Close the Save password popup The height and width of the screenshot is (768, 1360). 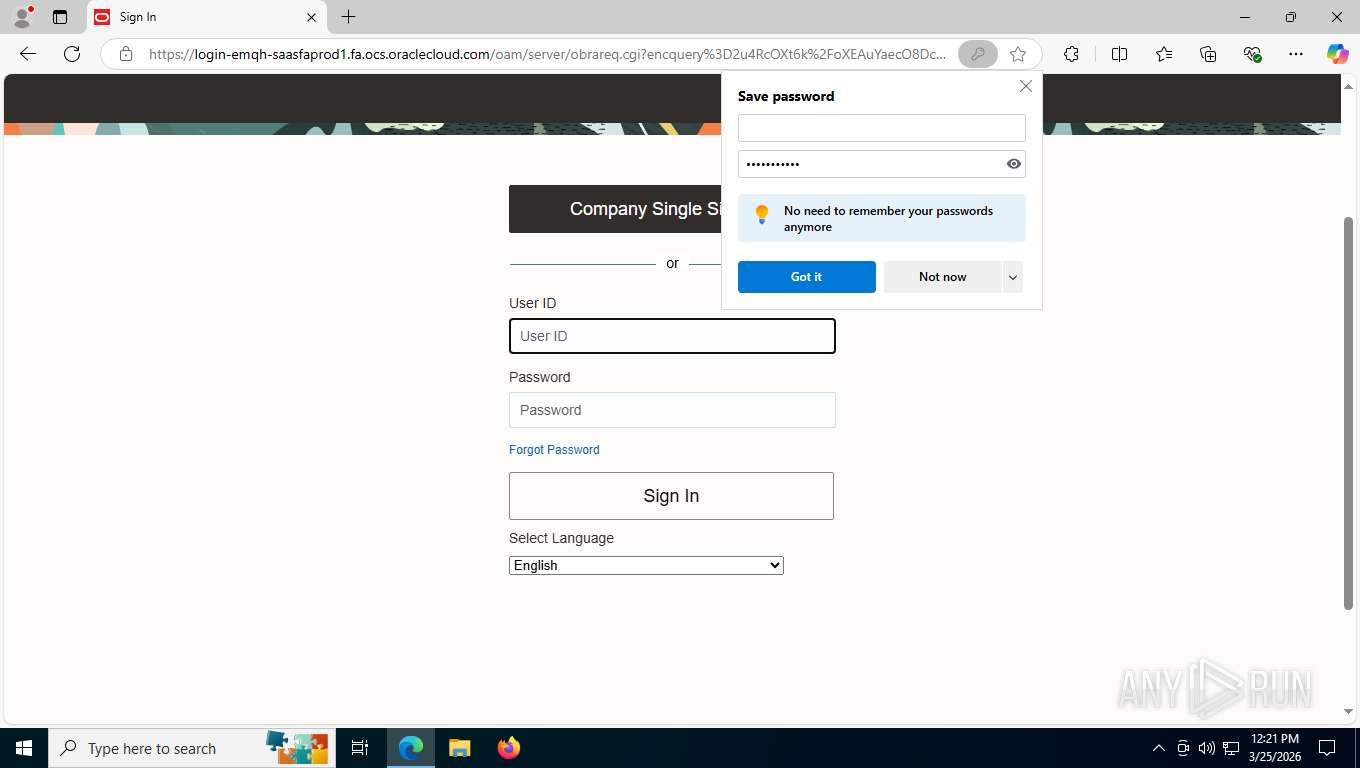coord(1025,86)
